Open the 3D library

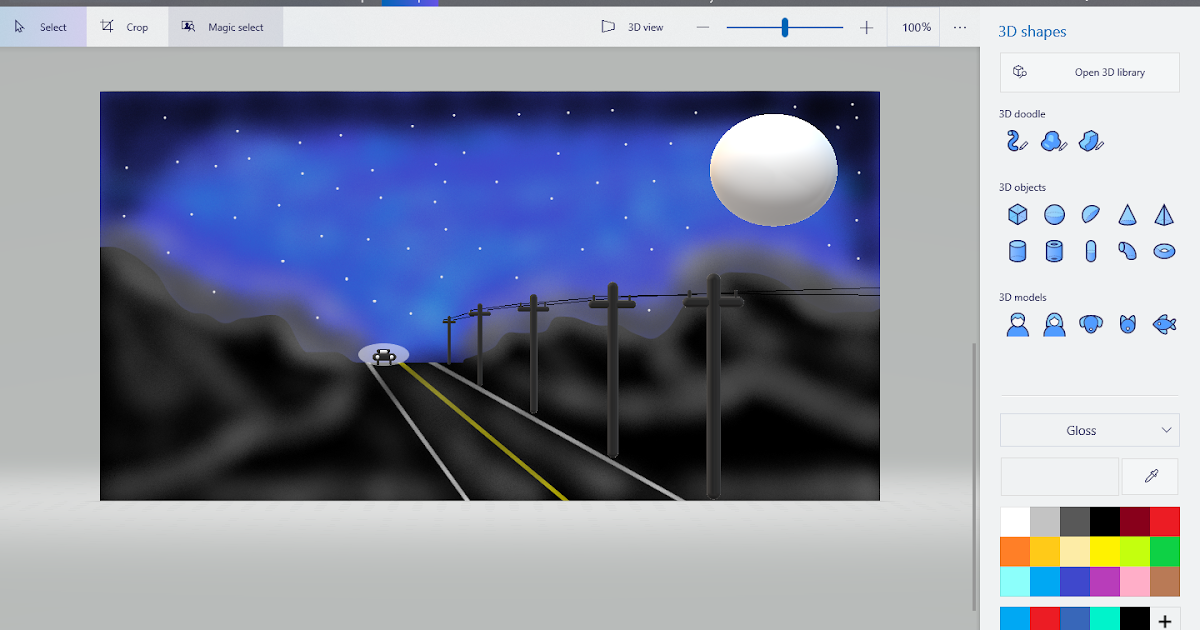pyautogui.click(x=1089, y=72)
